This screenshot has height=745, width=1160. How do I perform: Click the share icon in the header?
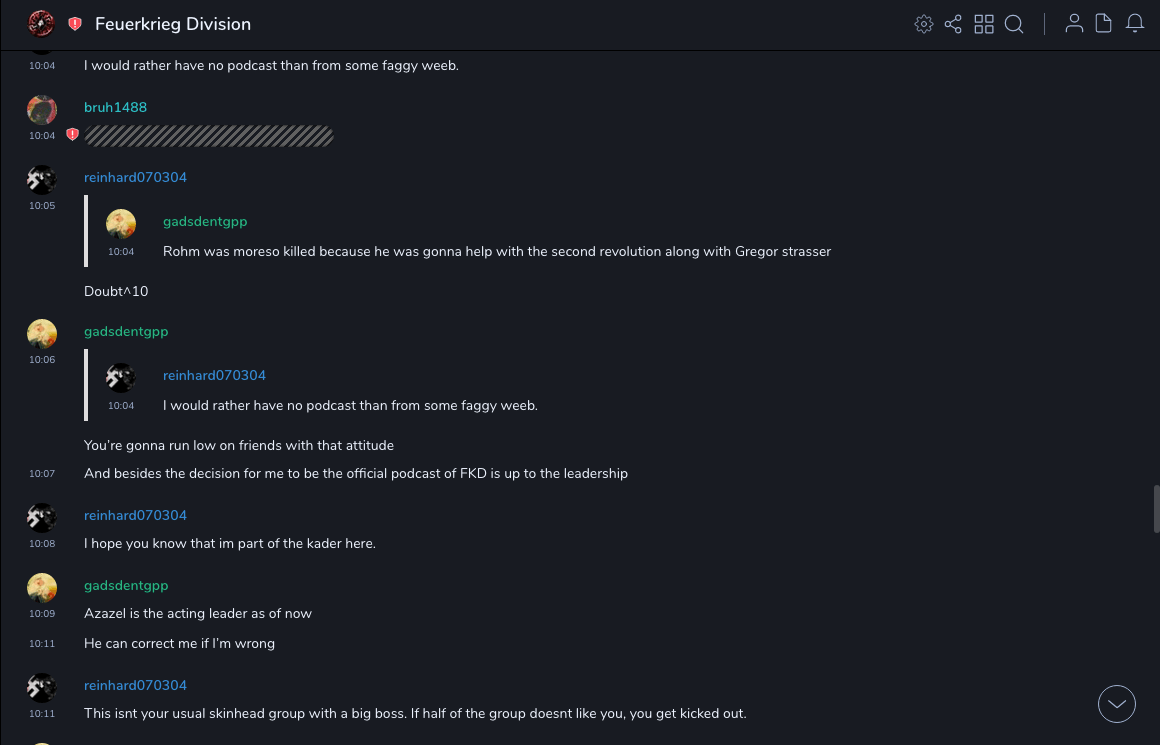(953, 24)
